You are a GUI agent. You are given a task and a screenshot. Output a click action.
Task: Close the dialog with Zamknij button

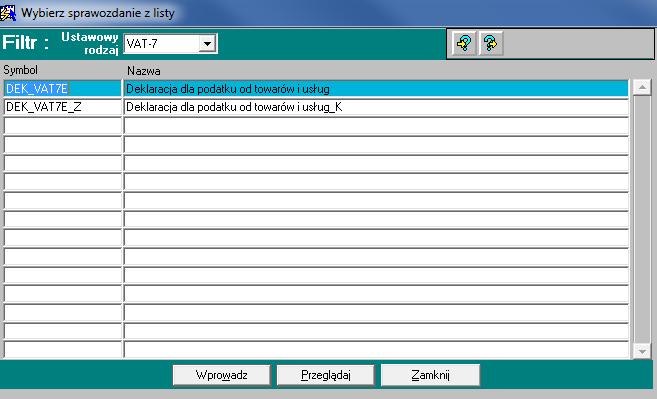[430, 375]
